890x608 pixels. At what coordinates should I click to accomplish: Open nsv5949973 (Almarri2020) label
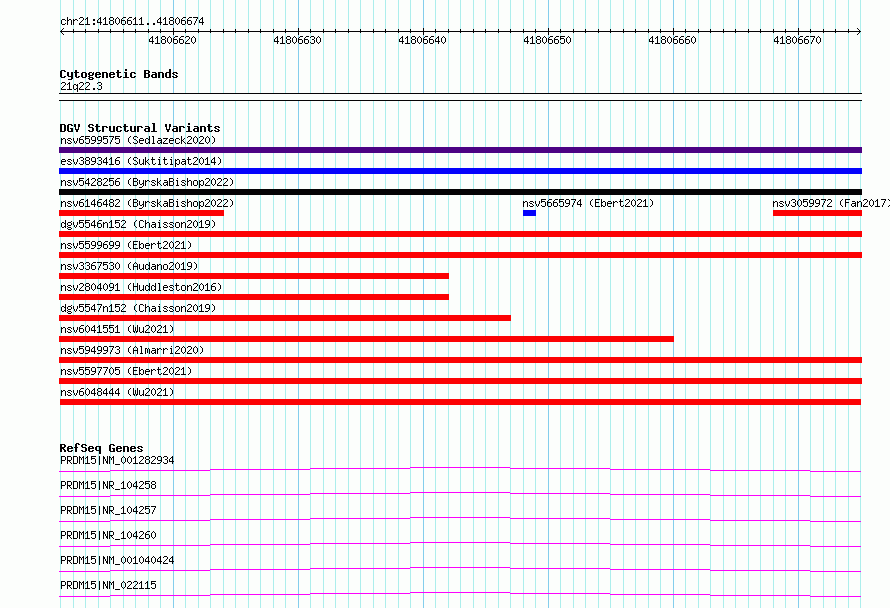(132, 350)
